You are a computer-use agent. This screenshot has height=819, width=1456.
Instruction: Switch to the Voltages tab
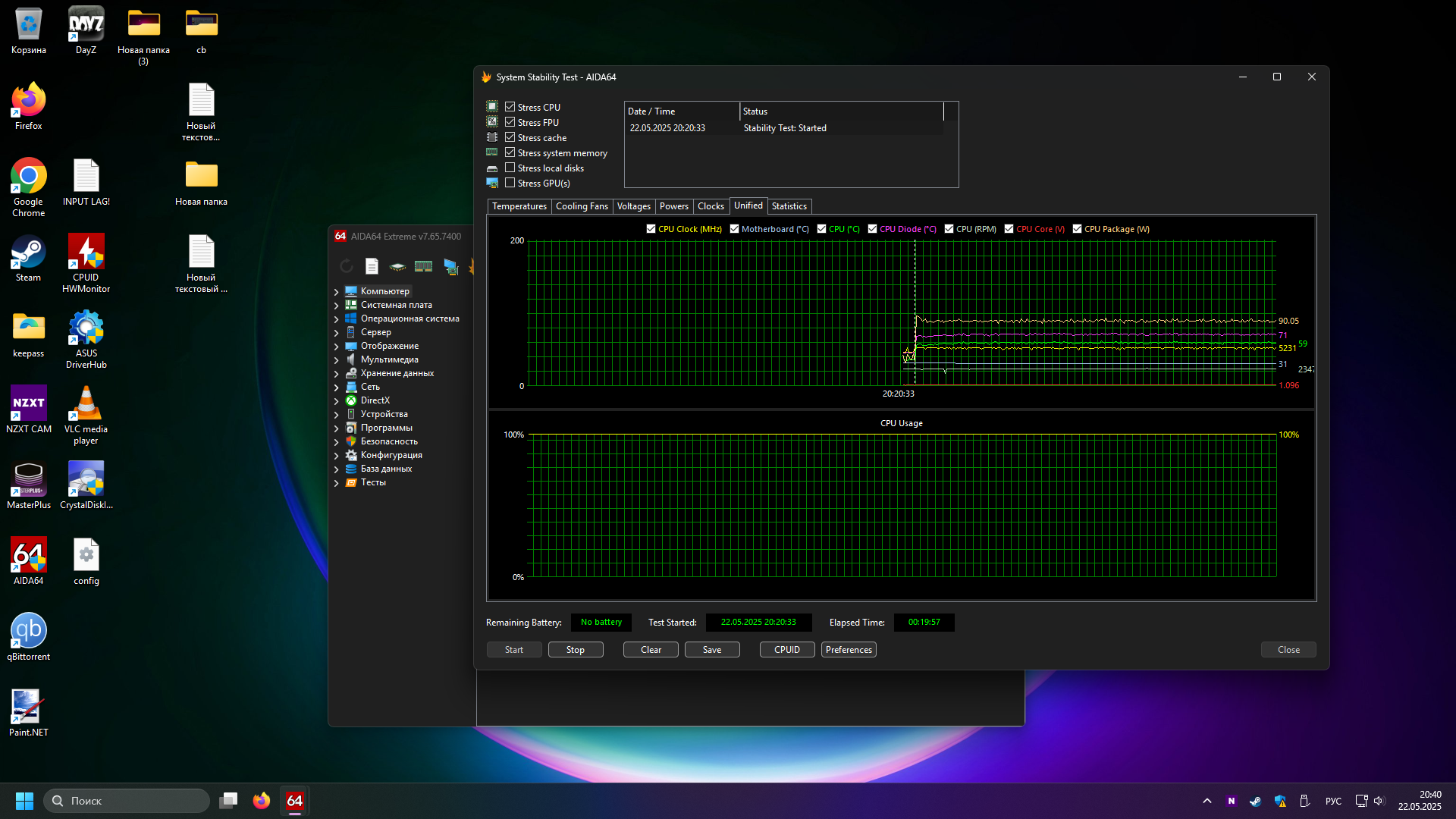coord(634,206)
